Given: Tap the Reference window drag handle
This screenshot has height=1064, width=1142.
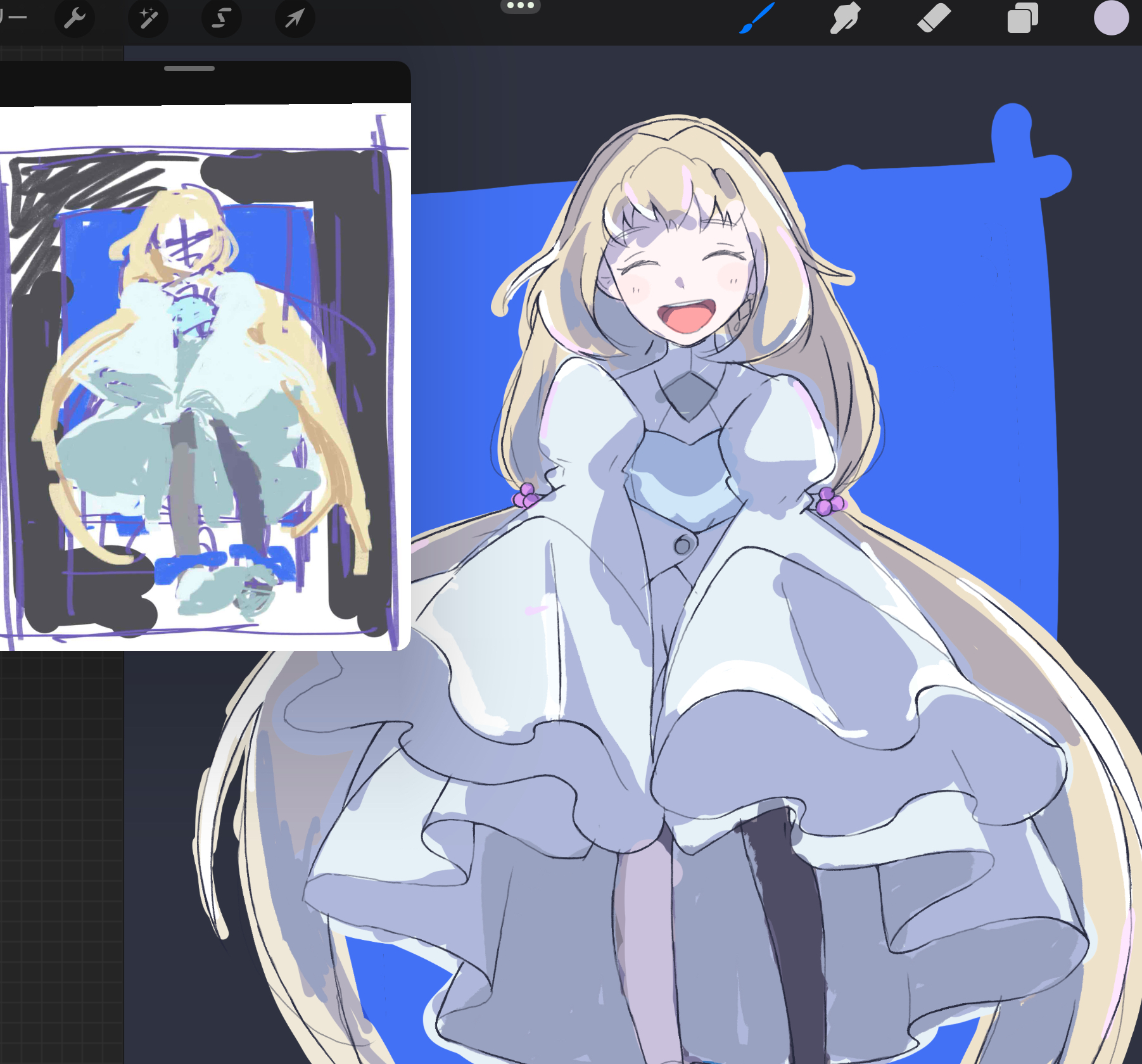Looking at the screenshot, I should coord(189,68).
